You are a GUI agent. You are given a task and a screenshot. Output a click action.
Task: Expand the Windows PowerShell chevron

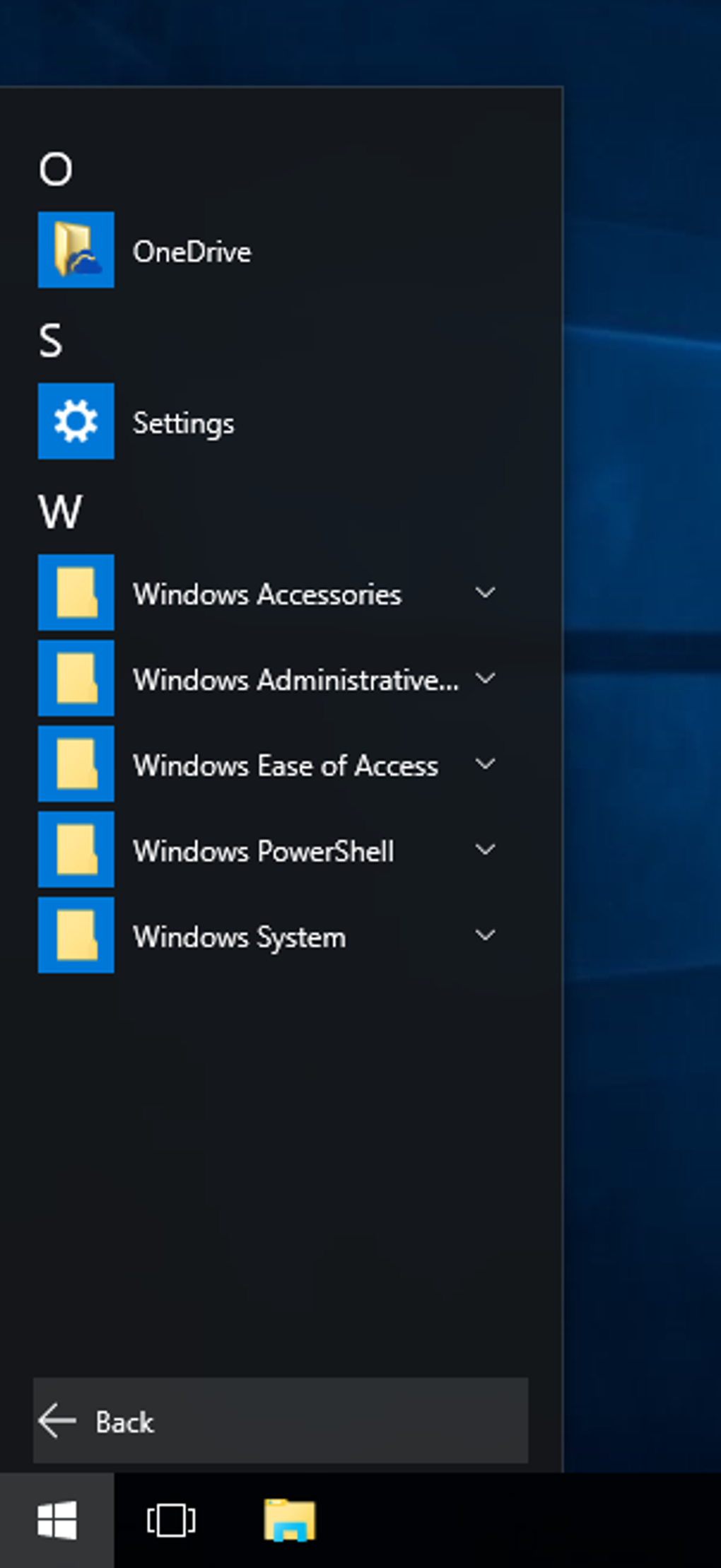tap(485, 850)
